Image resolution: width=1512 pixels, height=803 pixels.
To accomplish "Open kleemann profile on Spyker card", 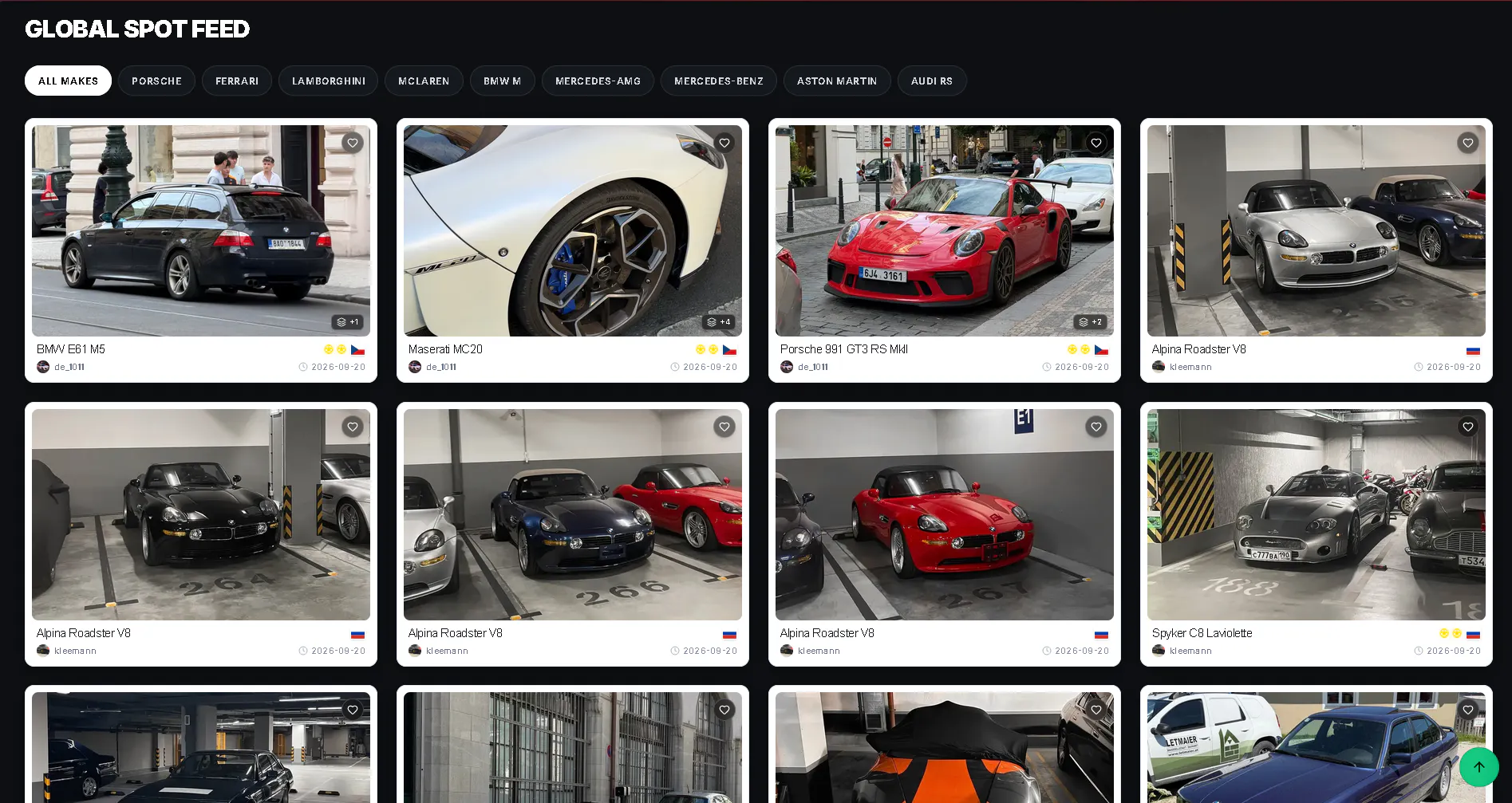I will 1190,651.
